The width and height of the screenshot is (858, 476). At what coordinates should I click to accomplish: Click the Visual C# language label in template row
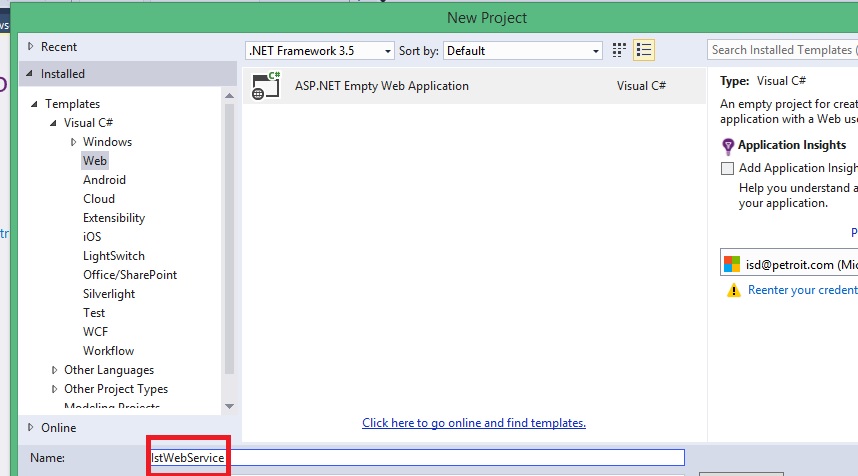[x=641, y=86]
